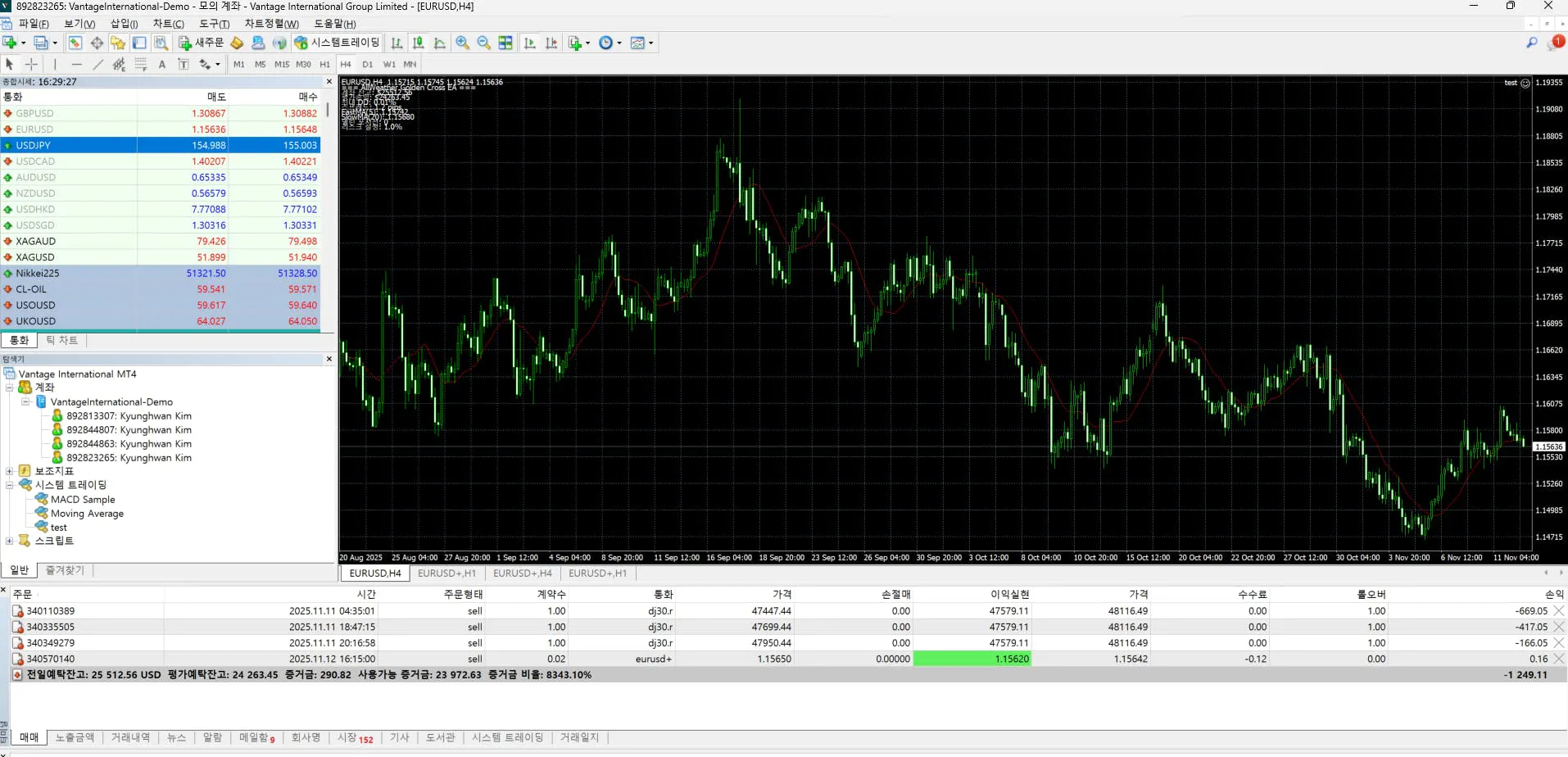
Task: Select the text label 'A' tool
Action: pyautogui.click(x=162, y=64)
